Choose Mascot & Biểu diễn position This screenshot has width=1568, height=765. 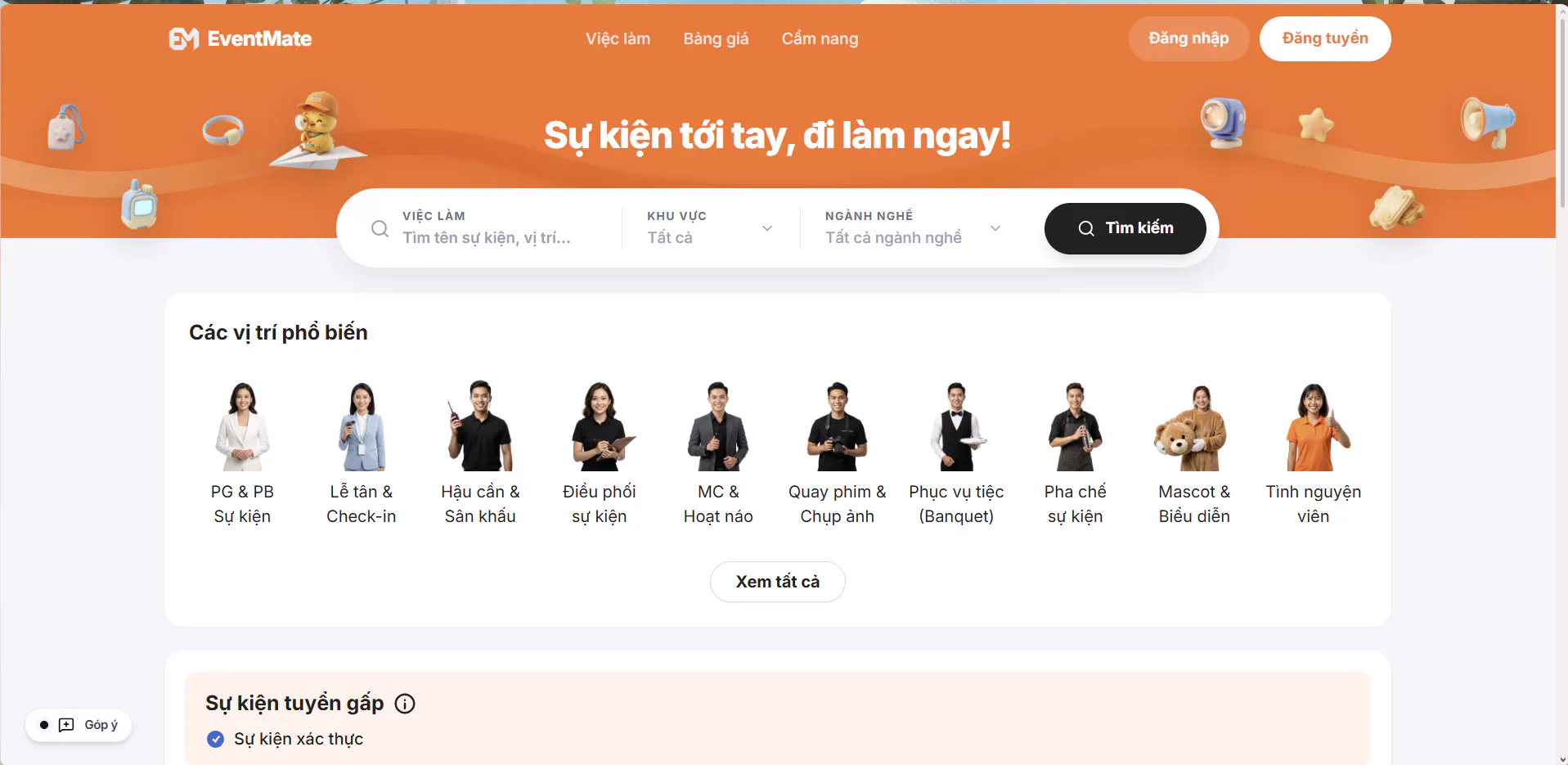tap(1194, 454)
